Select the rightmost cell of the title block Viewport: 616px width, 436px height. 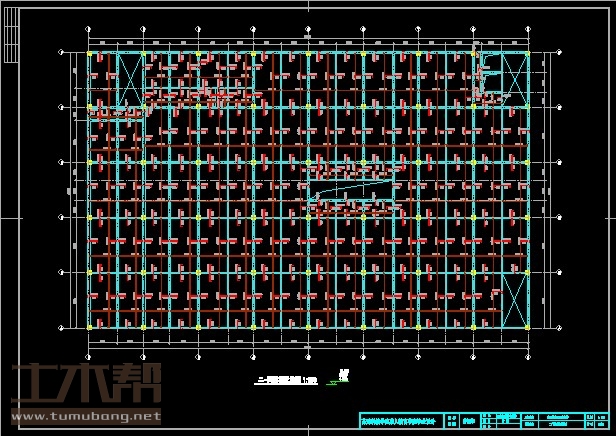coord(596,421)
